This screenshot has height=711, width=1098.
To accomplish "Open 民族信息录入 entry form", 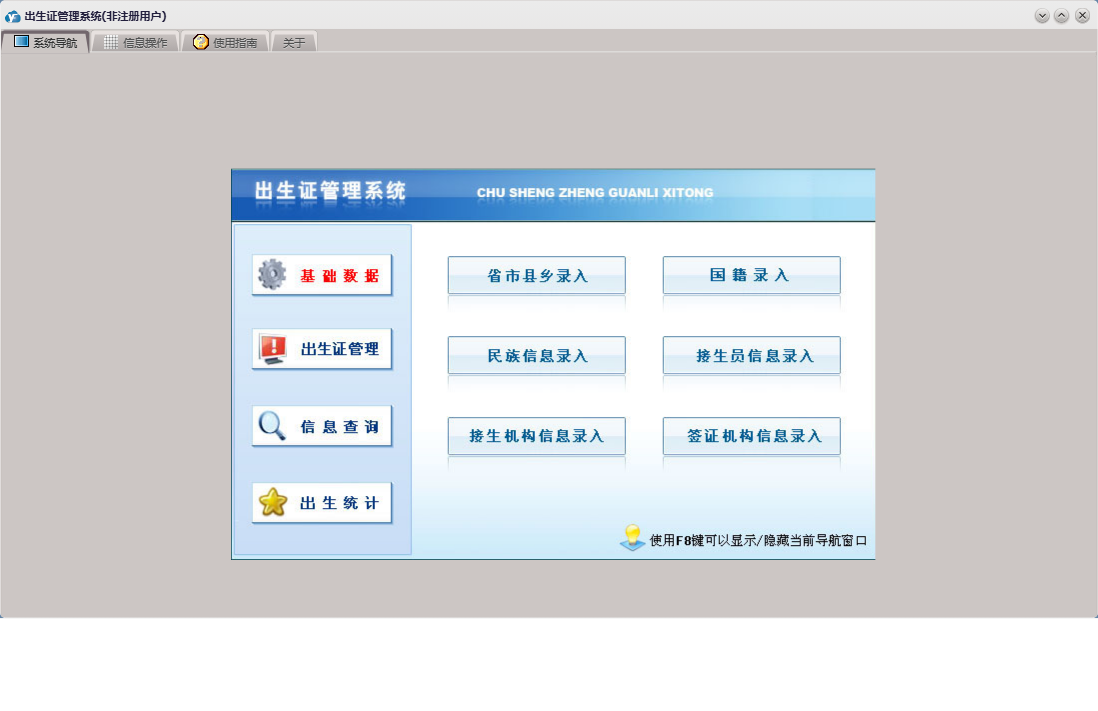I will tap(536, 355).
